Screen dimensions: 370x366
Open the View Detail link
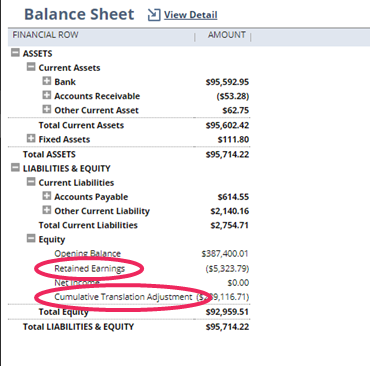tap(191, 15)
